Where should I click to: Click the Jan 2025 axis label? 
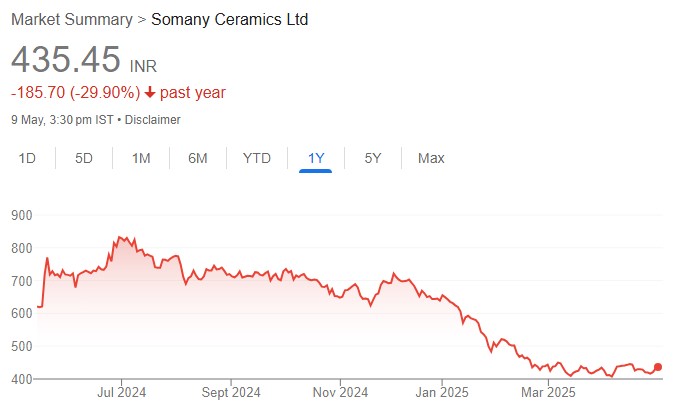tap(441, 392)
